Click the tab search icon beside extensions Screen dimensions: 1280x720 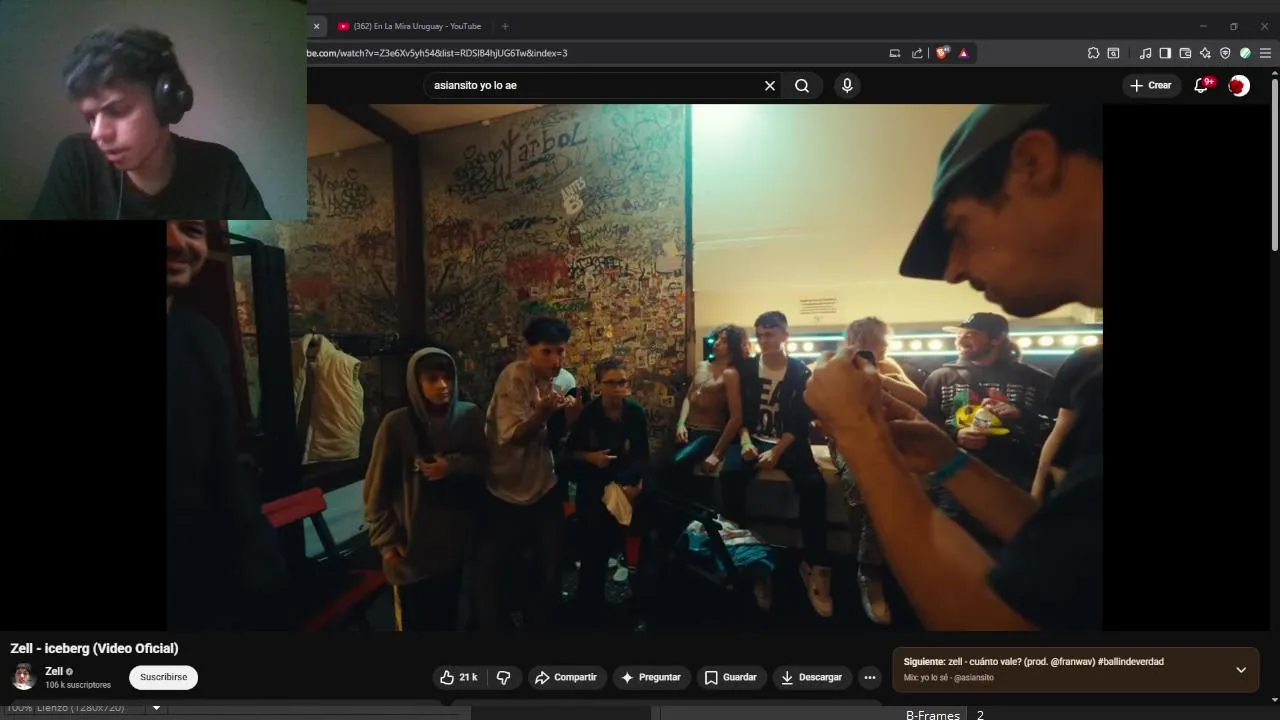click(1113, 53)
